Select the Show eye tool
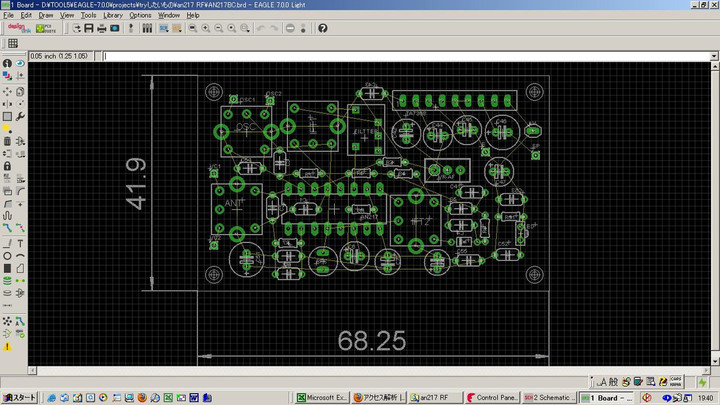This screenshot has width=720, height=405. click(20, 63)
